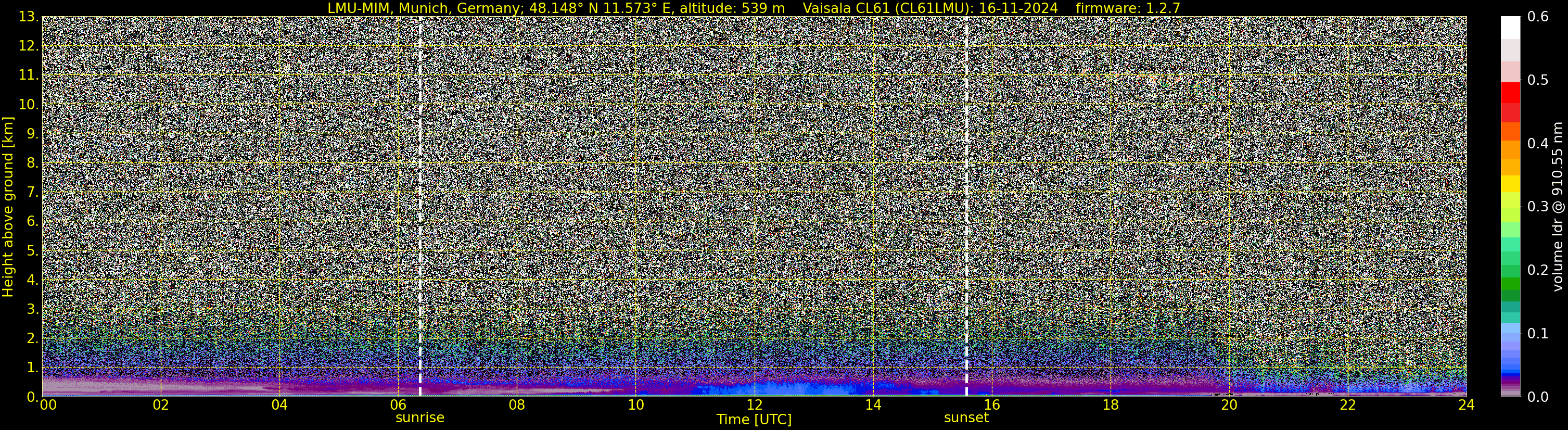This screenshot has width=1568, height=430.
Task: Click the '22' time axis tick label
Action: tap(1348, 405)
